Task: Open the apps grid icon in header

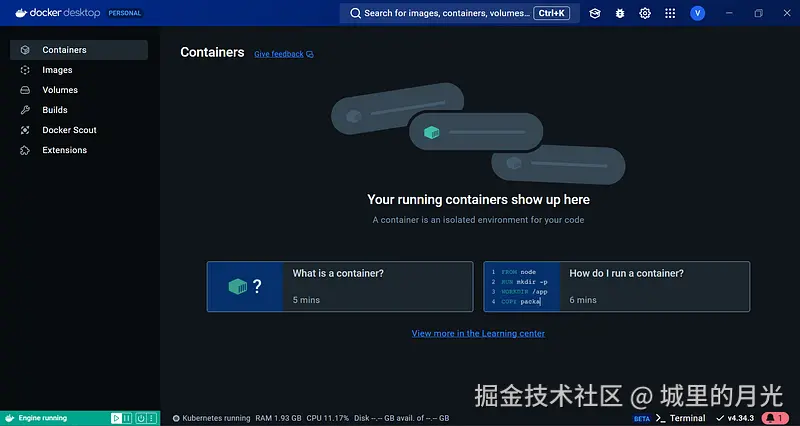Action: tap(670, 13)
